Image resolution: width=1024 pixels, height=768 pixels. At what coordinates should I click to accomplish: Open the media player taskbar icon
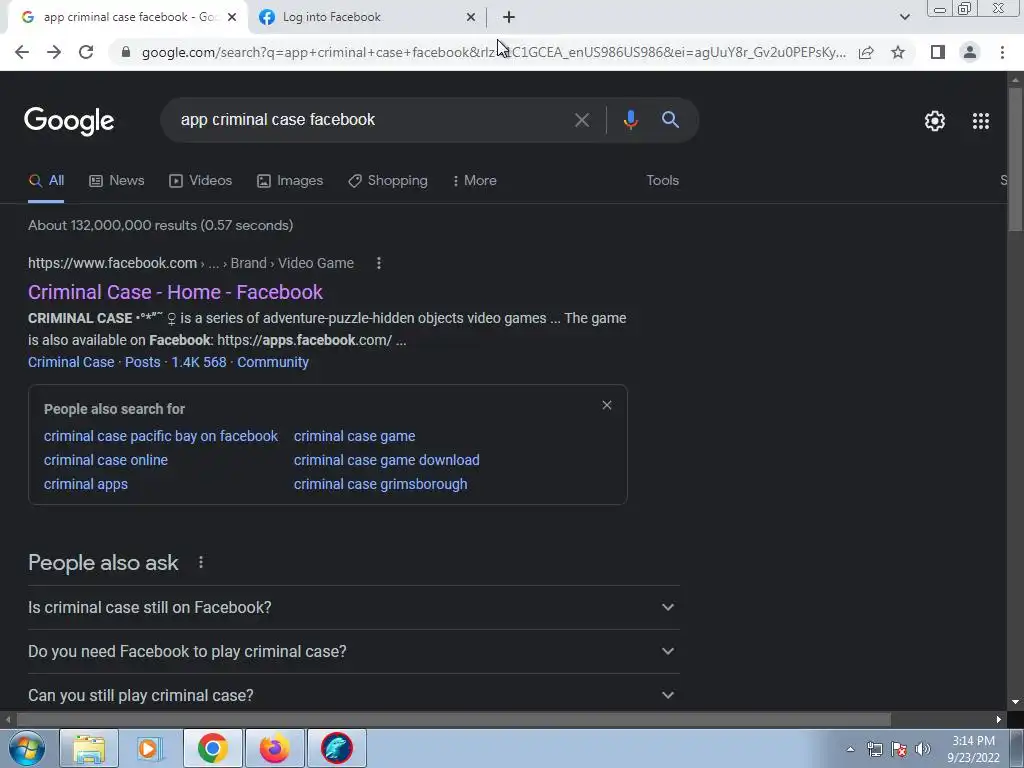coord(150,748)
